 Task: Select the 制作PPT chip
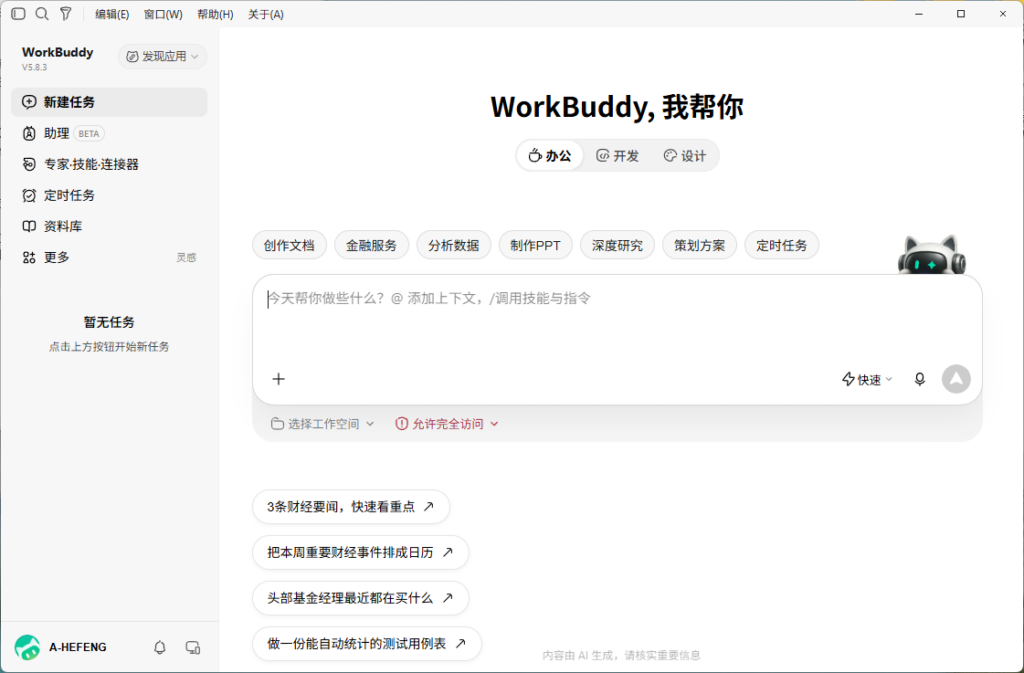536,245
